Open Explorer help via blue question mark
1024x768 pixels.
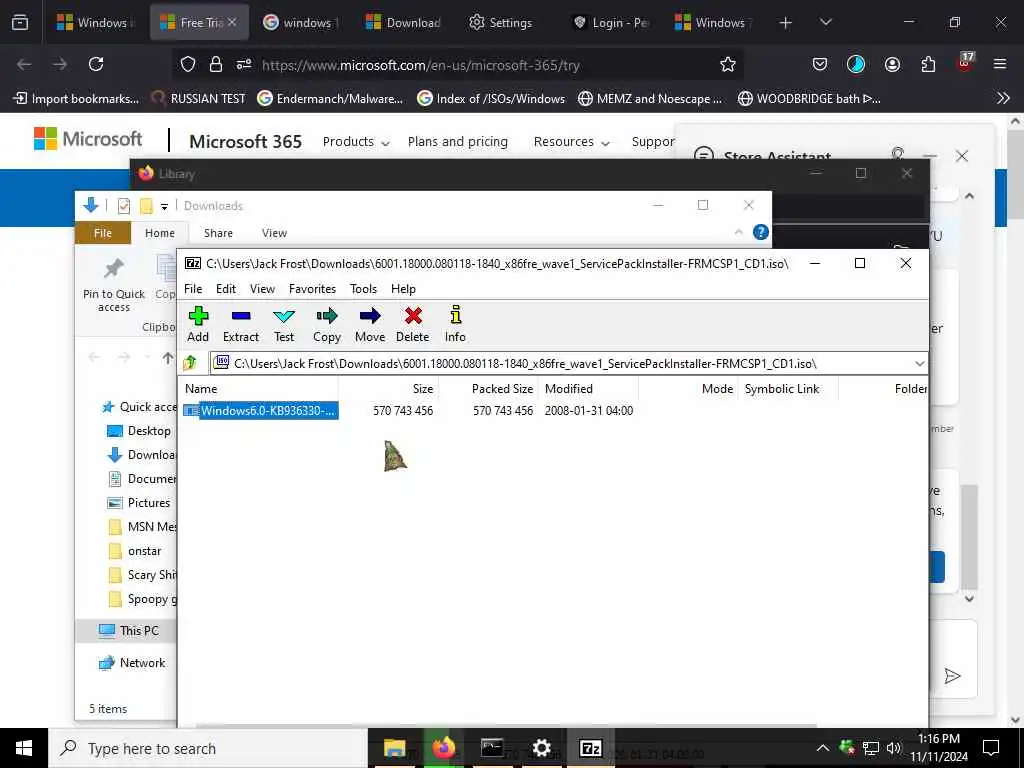coord(761,232)
